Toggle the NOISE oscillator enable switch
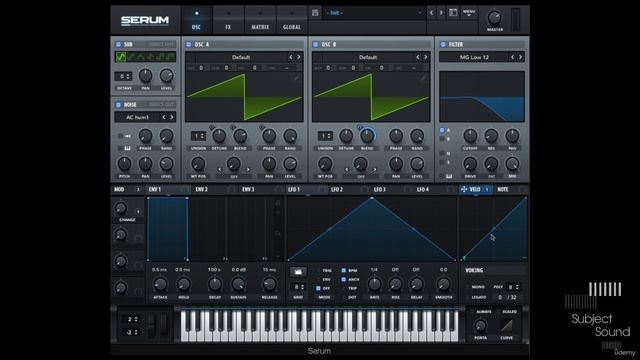 tap(118, 105)
